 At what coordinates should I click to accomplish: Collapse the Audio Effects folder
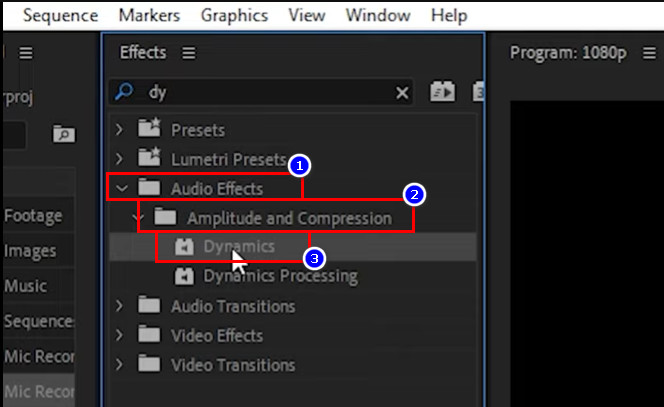pos(122,188)
